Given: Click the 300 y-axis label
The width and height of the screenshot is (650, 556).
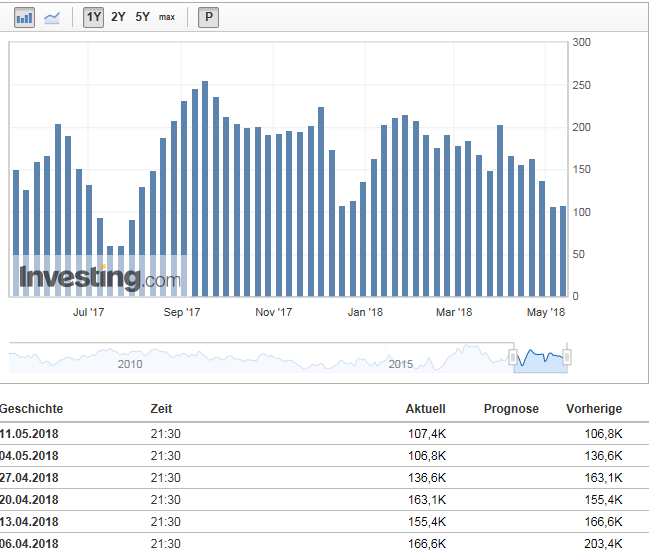Looking at the screenshot, I should point(581,42).
